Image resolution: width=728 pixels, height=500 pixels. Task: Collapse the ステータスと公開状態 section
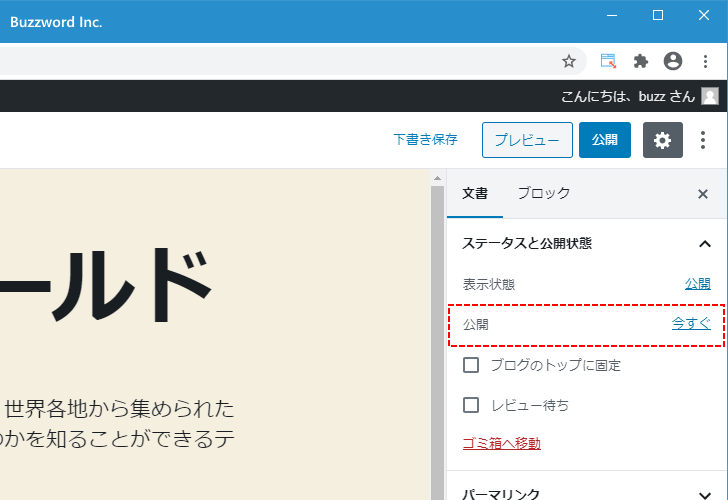coord(585,243)
